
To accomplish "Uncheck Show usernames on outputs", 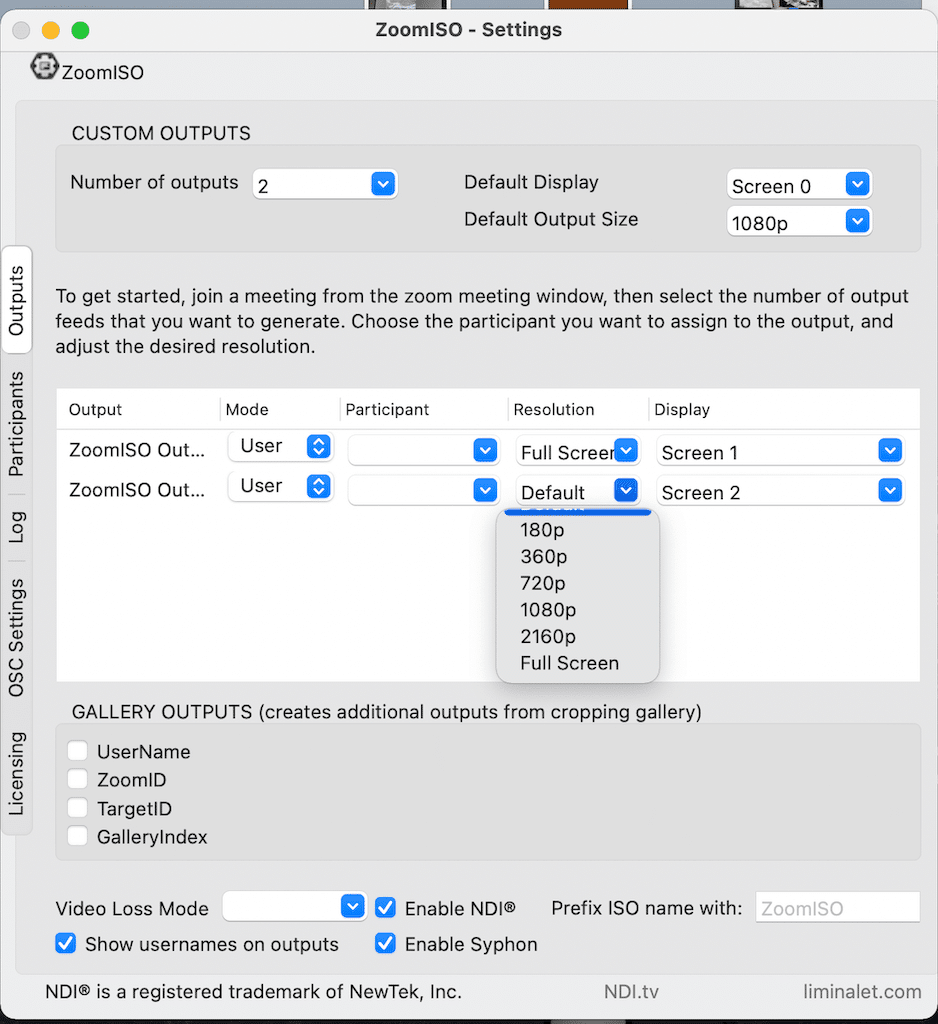I will pos(65,943).
